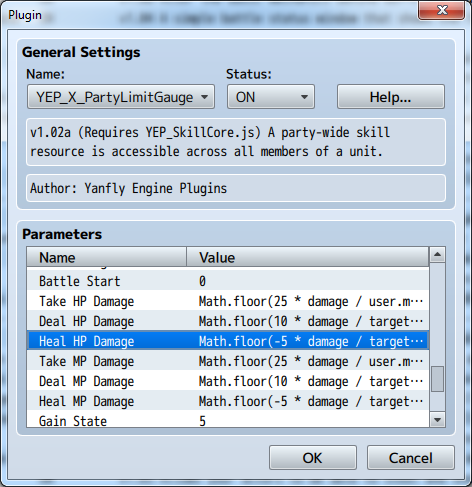Viewport: 472px width, 487px height.
Task: Click the Author Yanfly Engine Plugins text
Action: [128, 188]
